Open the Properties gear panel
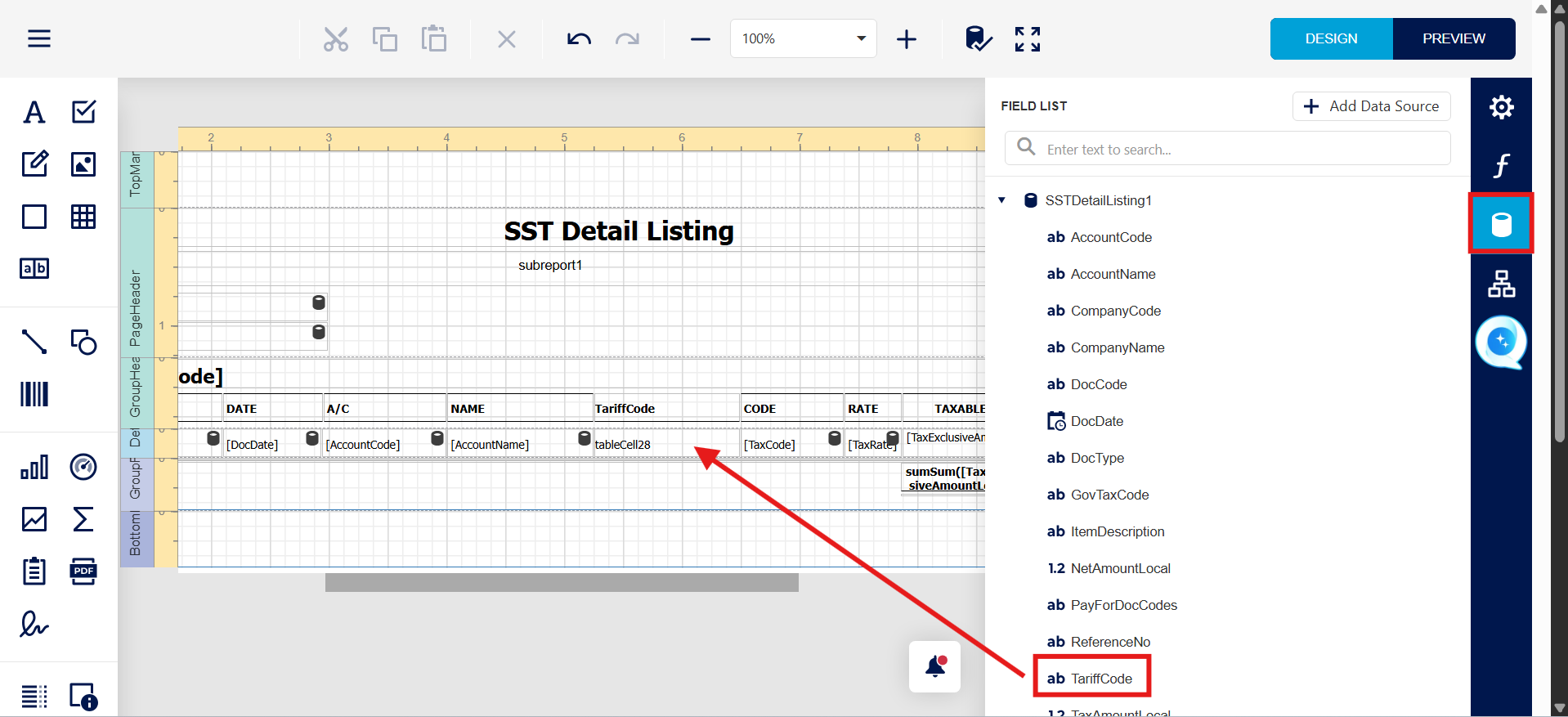Screen dimensions: 1568x717 pyautogui.click(x=1501, y=107)
